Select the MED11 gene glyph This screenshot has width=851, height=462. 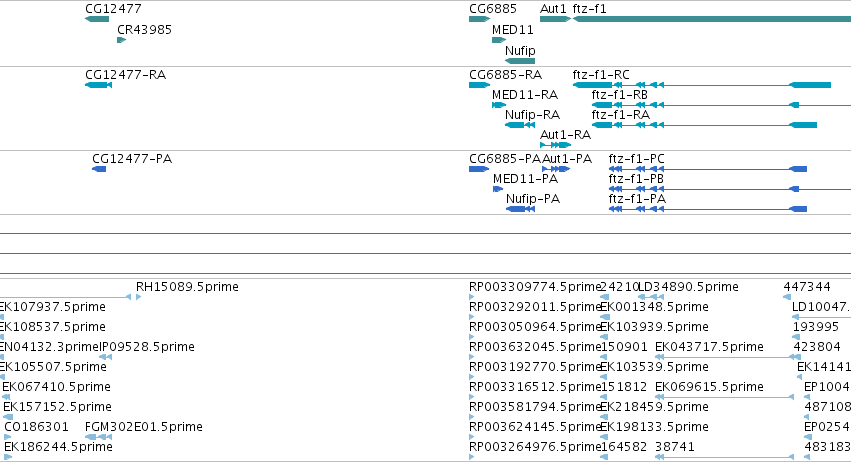[x=499, y=40]
